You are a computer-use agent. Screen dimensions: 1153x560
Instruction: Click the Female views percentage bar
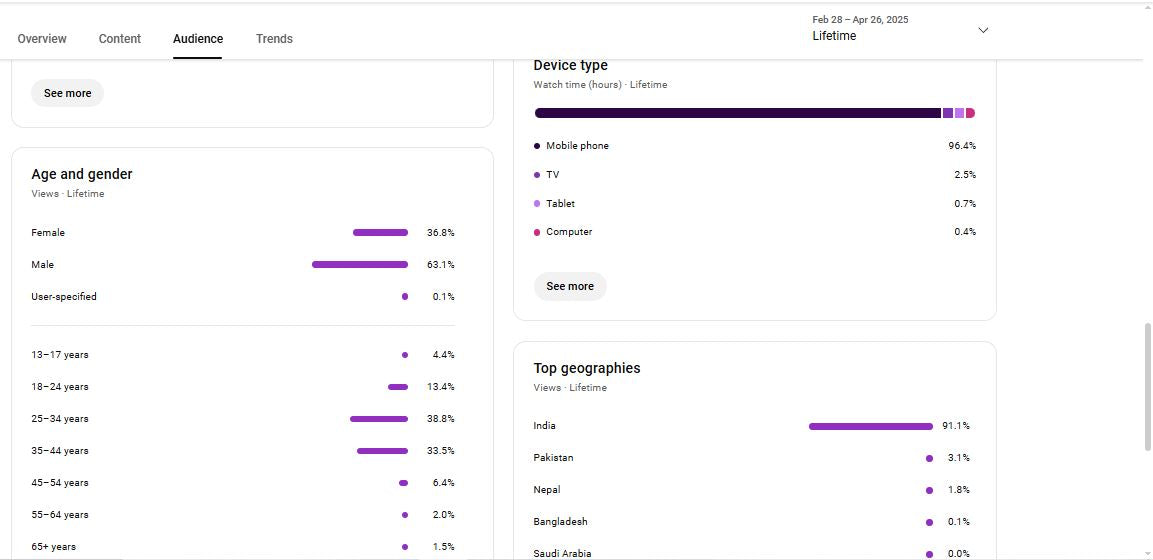pos(380,233)
